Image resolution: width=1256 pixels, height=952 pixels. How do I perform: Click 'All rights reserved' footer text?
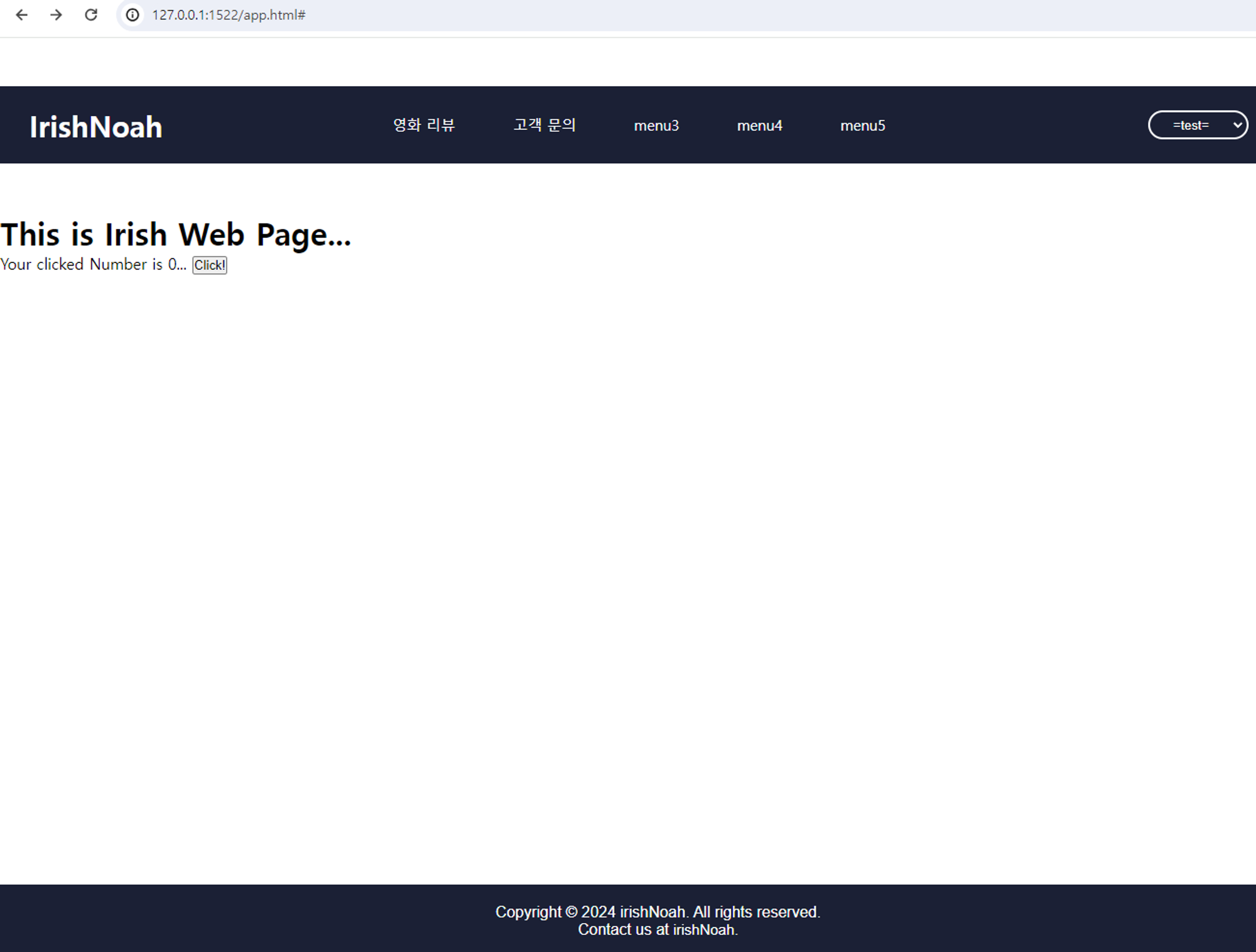(x=756, y=912)
